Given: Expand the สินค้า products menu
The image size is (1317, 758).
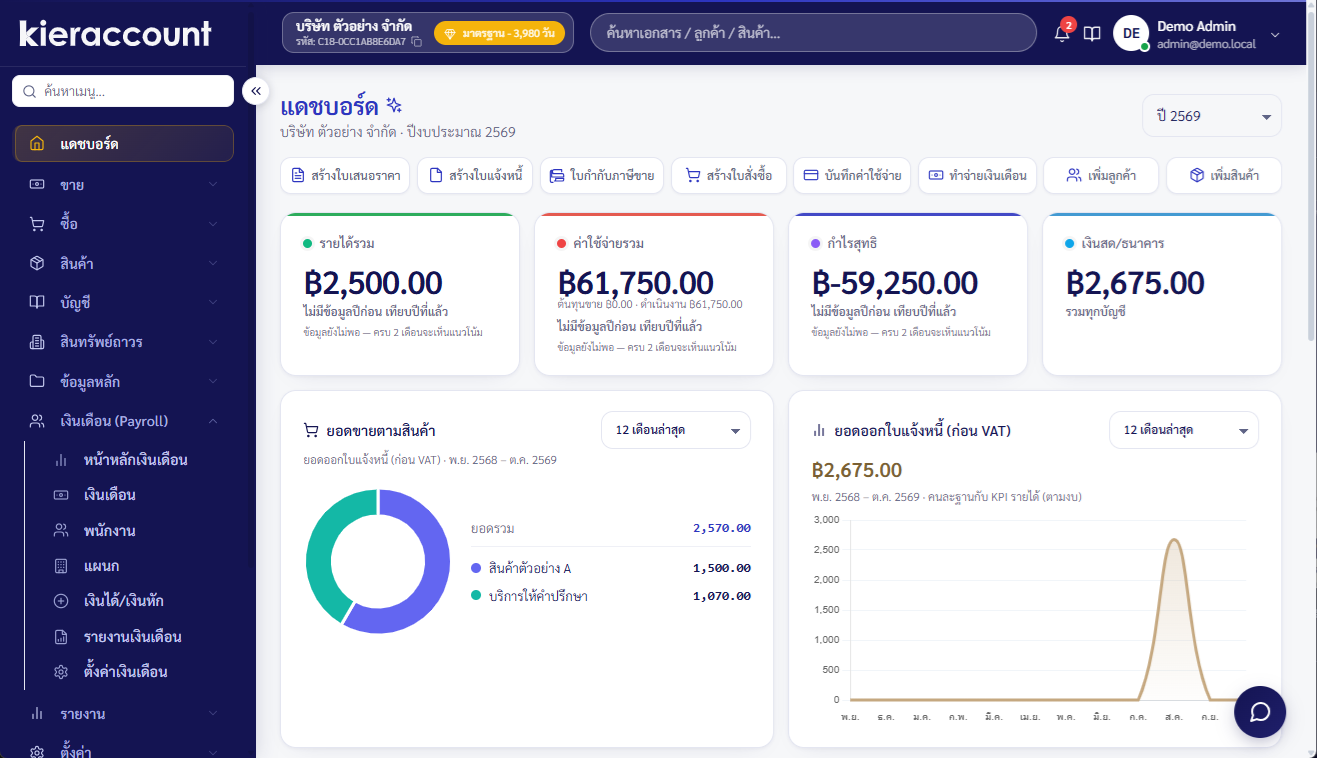Looking at the screenshot, I should click(124, 264).
